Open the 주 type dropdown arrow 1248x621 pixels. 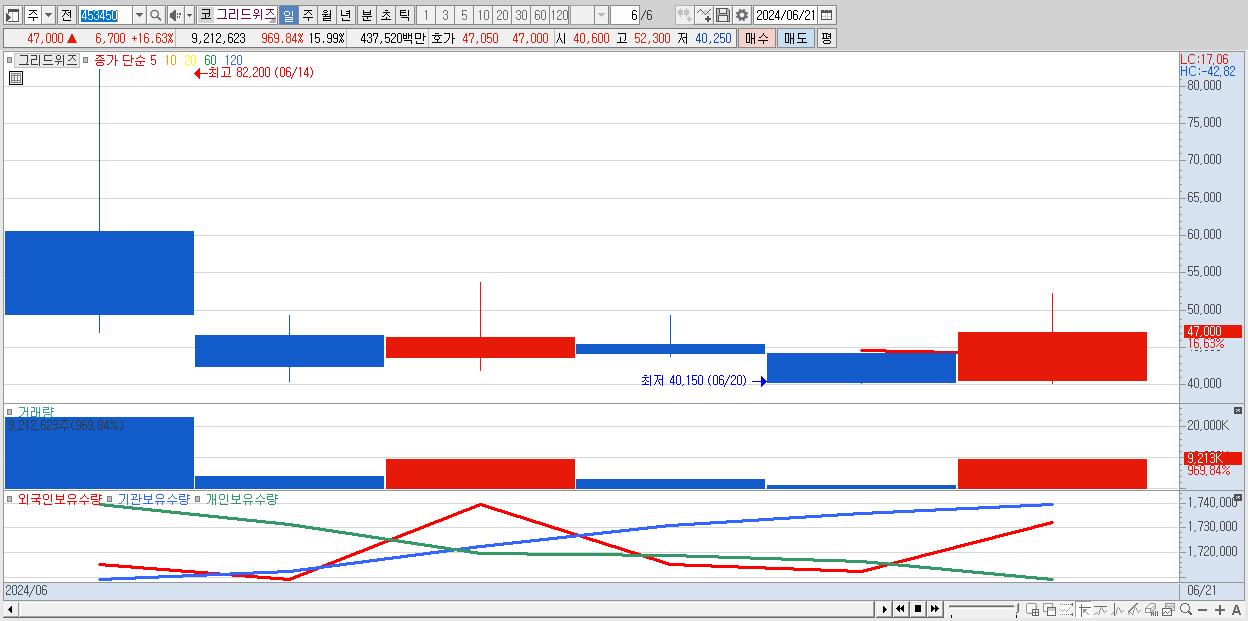tap(48, 15)
